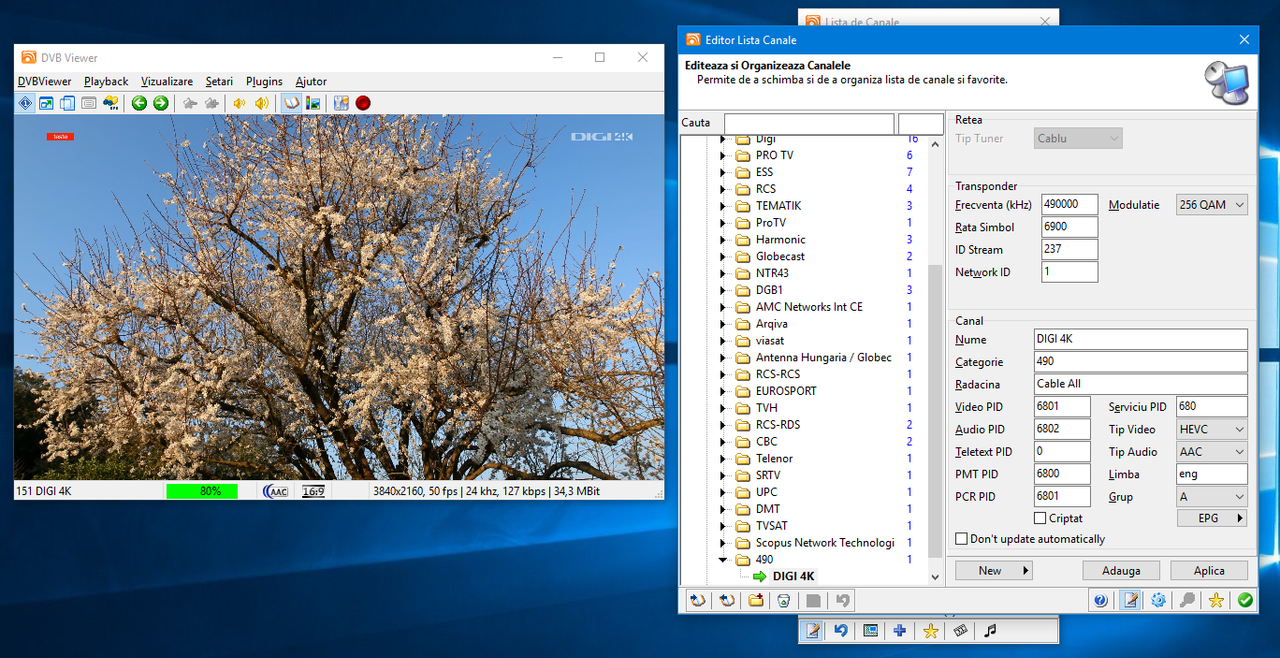
Task: Confirm with the green check icon in editor
Action: click(x=1245, y=600)
